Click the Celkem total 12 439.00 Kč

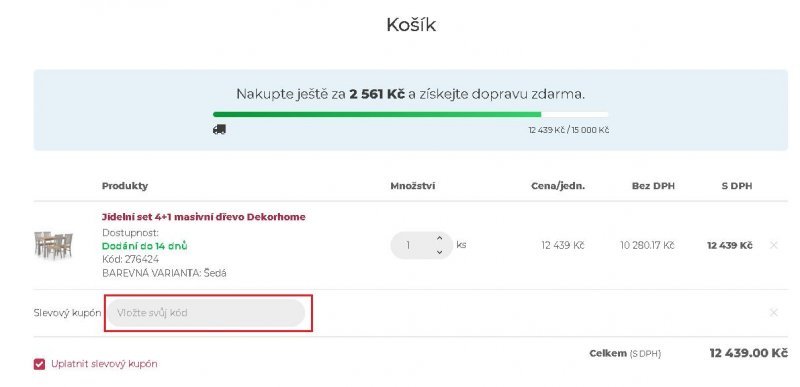tap(748, 353)
